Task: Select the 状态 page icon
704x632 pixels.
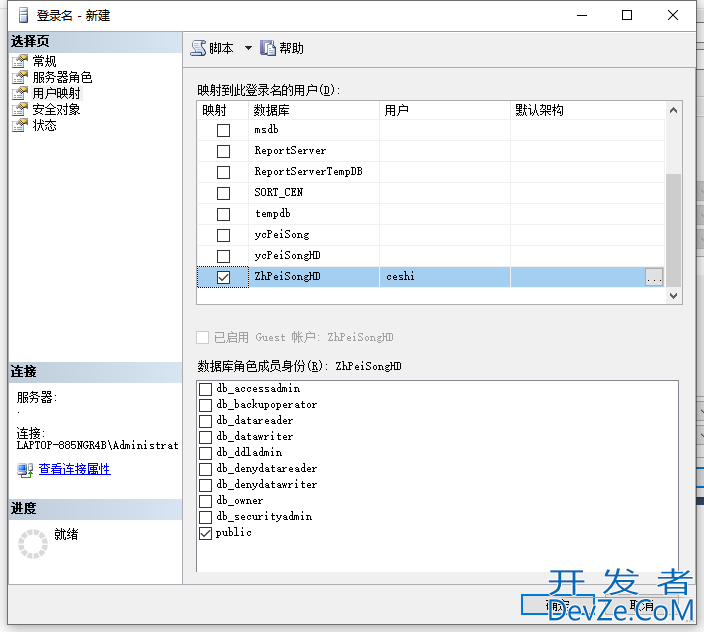Action: pos(20,125)
